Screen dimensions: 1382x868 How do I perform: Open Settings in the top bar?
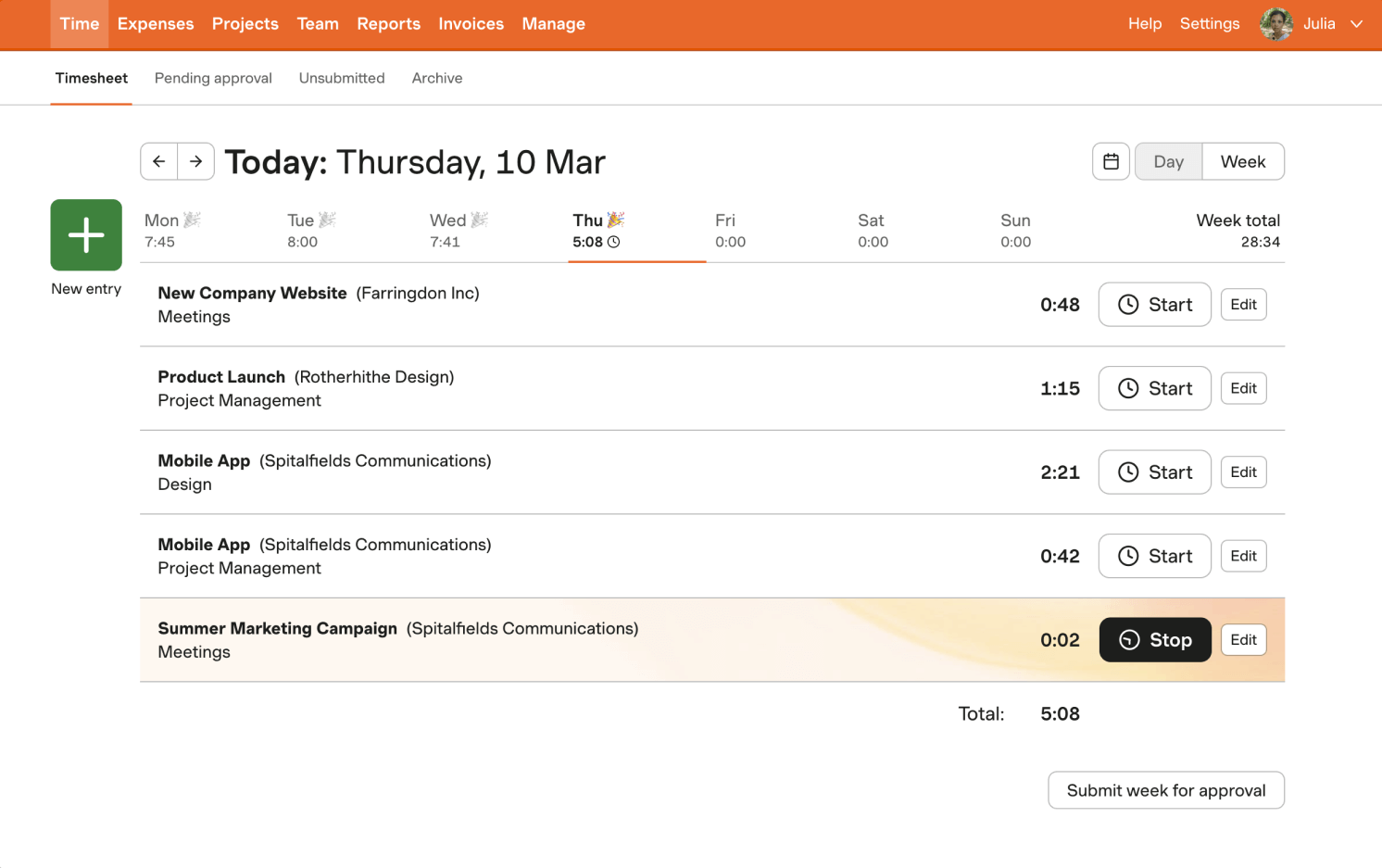(1210, 24)
